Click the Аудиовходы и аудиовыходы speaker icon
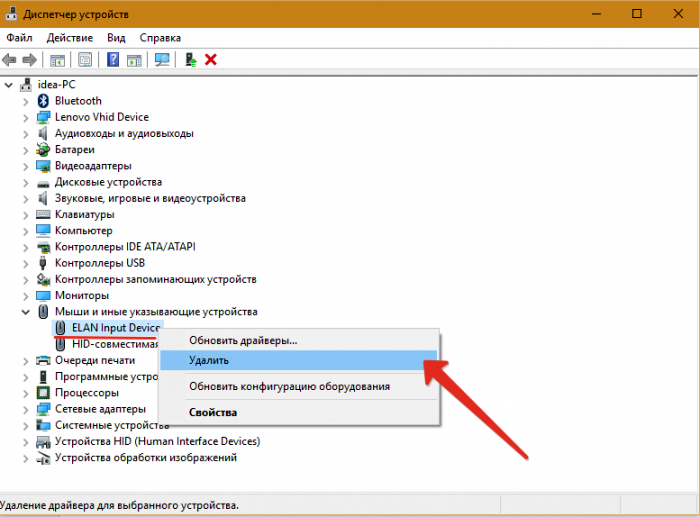 [x=42, y=133]
